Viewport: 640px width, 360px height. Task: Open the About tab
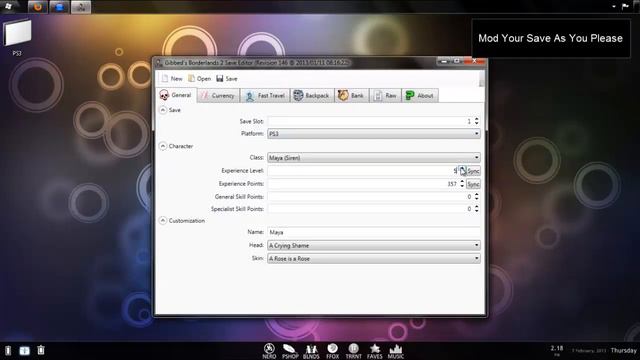(420, 96)
